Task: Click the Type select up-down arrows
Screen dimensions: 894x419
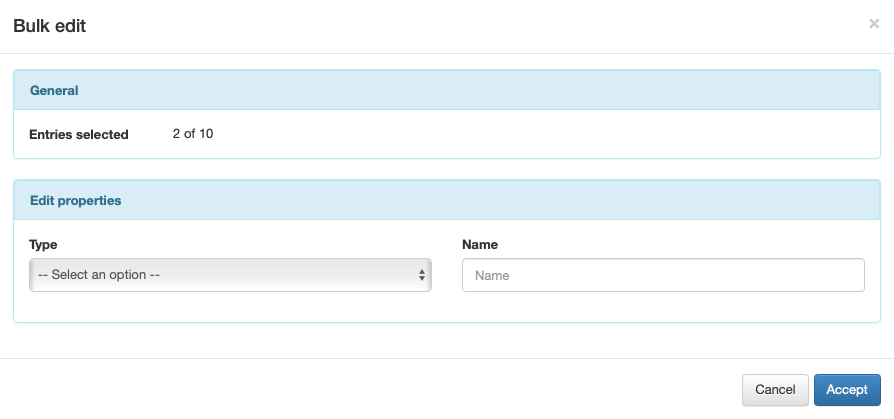Action: 422,275
